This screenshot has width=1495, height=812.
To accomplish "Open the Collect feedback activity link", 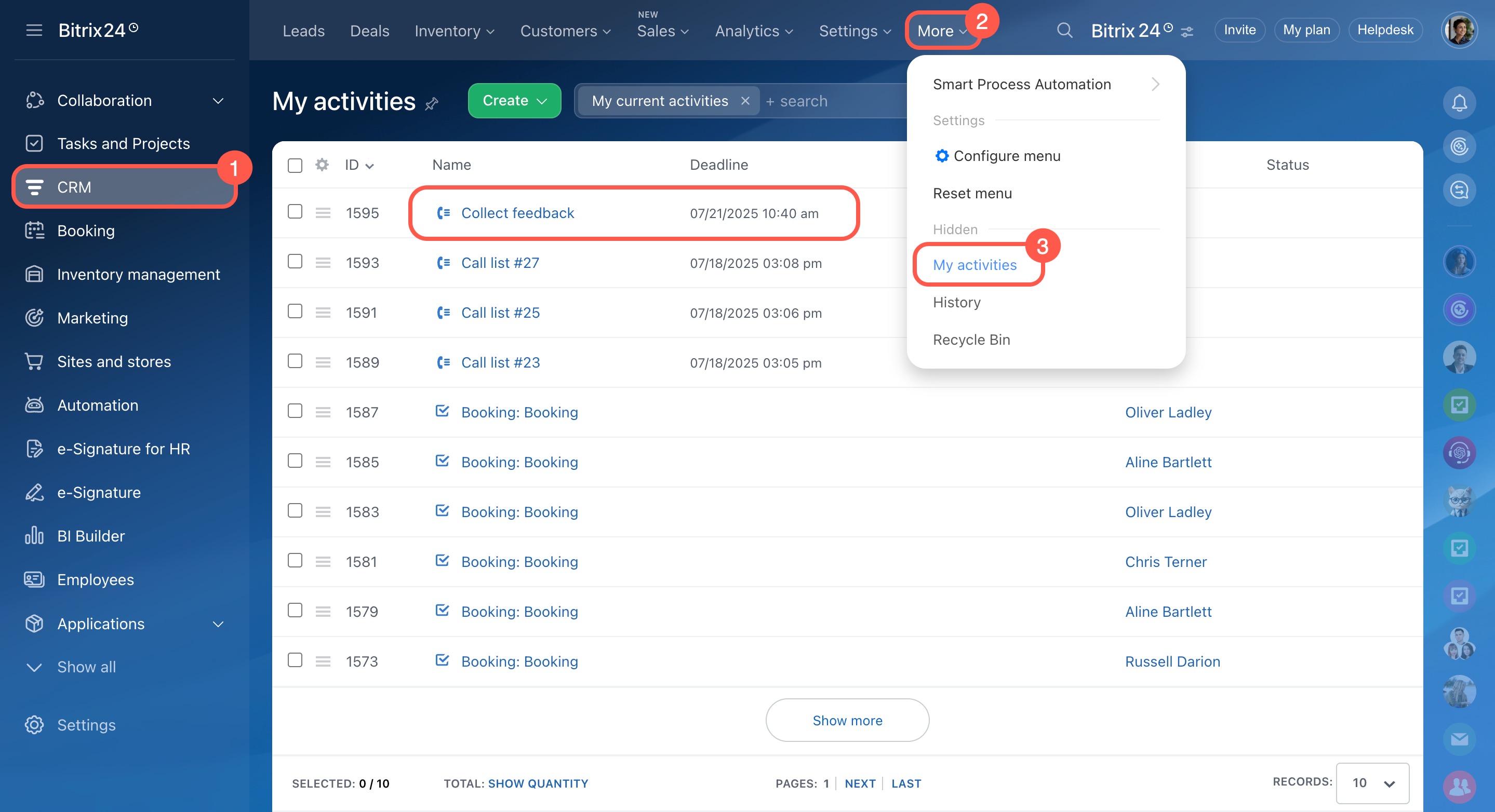I will pos(517,213).
